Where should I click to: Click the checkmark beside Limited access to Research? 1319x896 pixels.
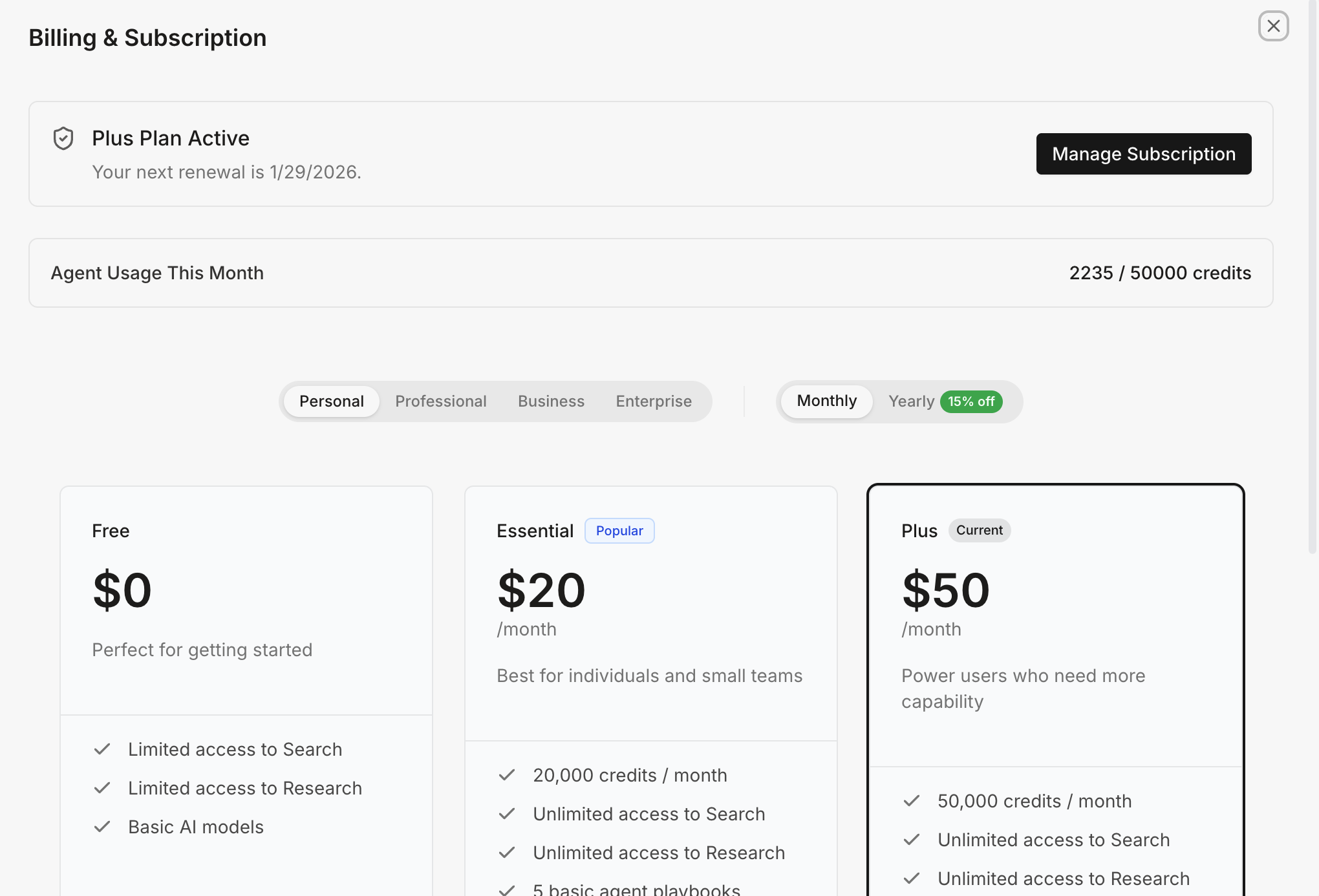(x=102, y=788)
